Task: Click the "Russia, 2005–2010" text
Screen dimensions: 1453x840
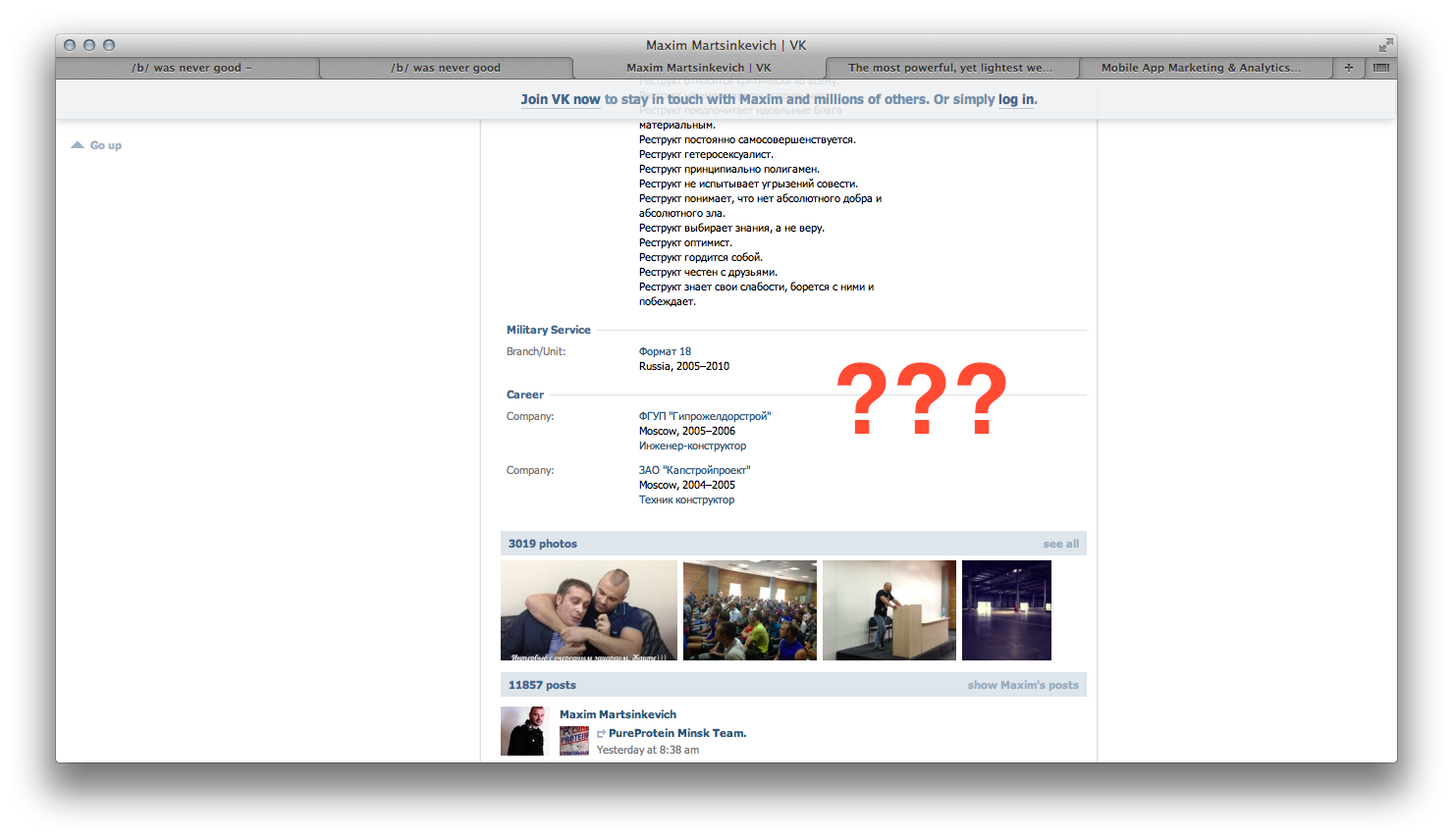Action: (684, 366)
